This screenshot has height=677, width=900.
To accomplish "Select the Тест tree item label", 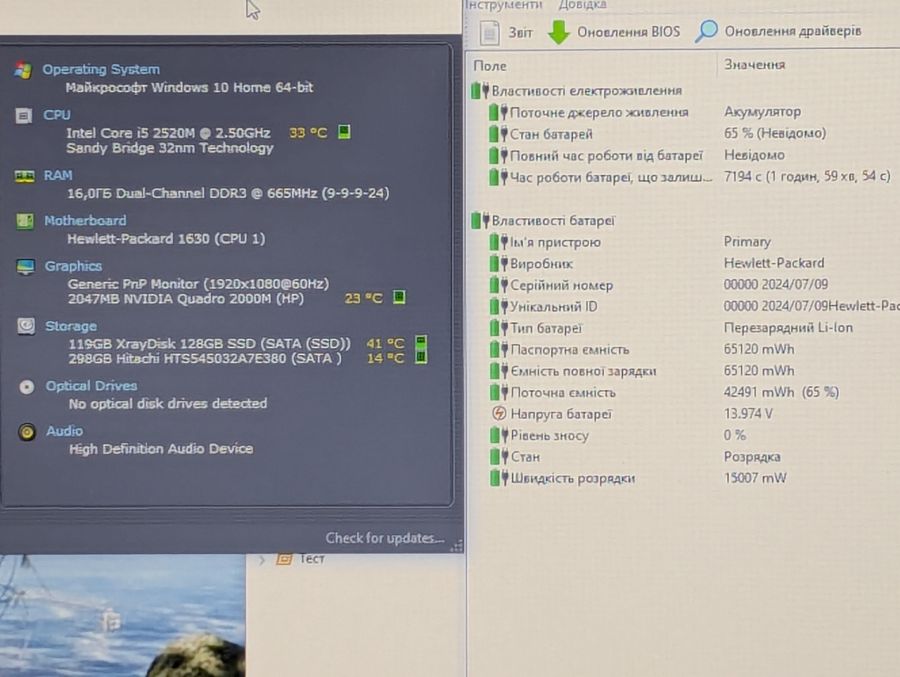I will pyautogui.click(x=312, y=559).
